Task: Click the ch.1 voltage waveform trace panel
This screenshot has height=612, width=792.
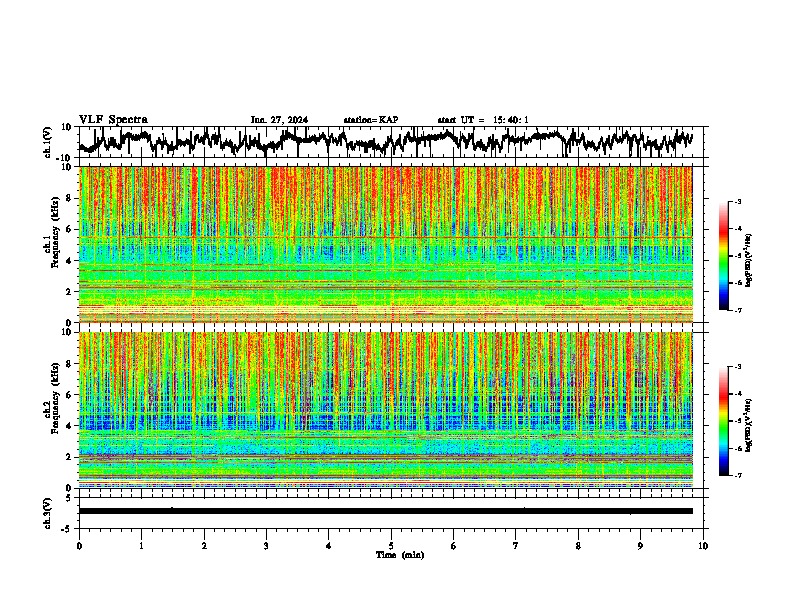Action: pos(391,142)
